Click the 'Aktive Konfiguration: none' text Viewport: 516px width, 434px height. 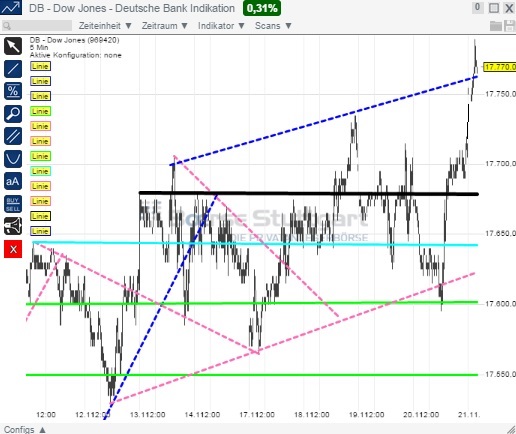(x=76, y=55)
